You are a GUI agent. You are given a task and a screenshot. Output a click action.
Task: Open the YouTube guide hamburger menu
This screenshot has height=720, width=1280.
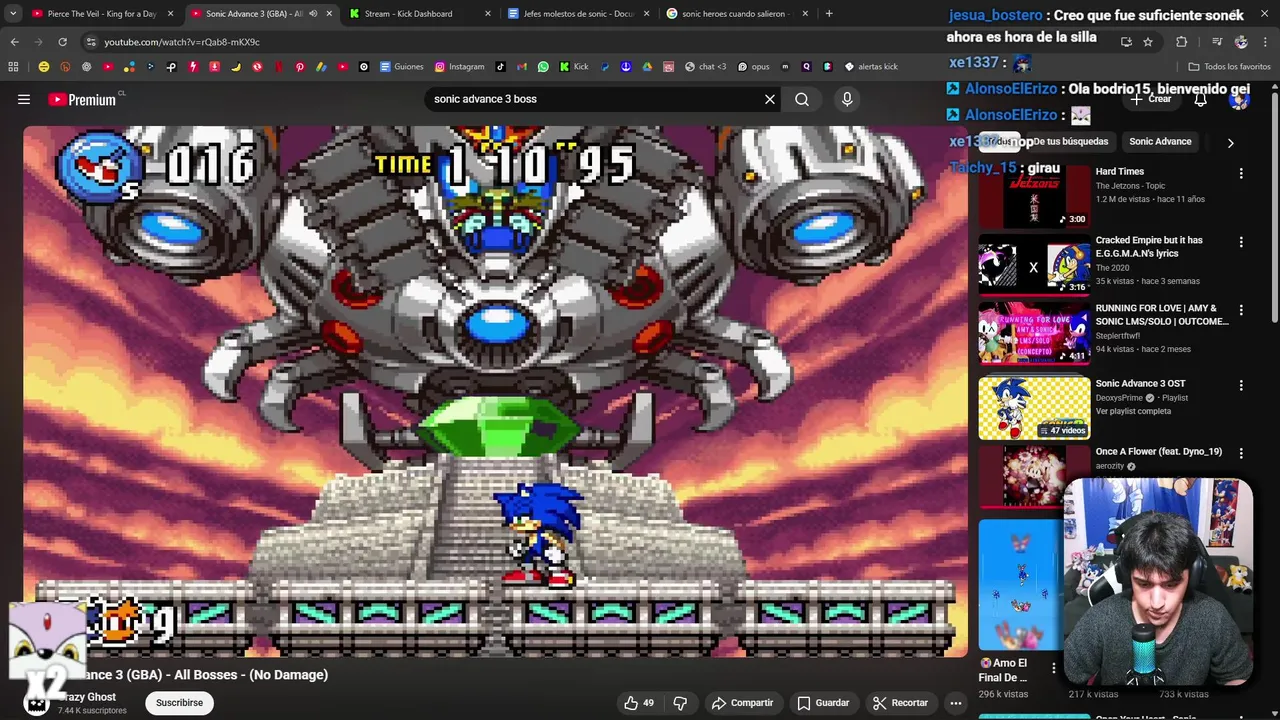24,99
